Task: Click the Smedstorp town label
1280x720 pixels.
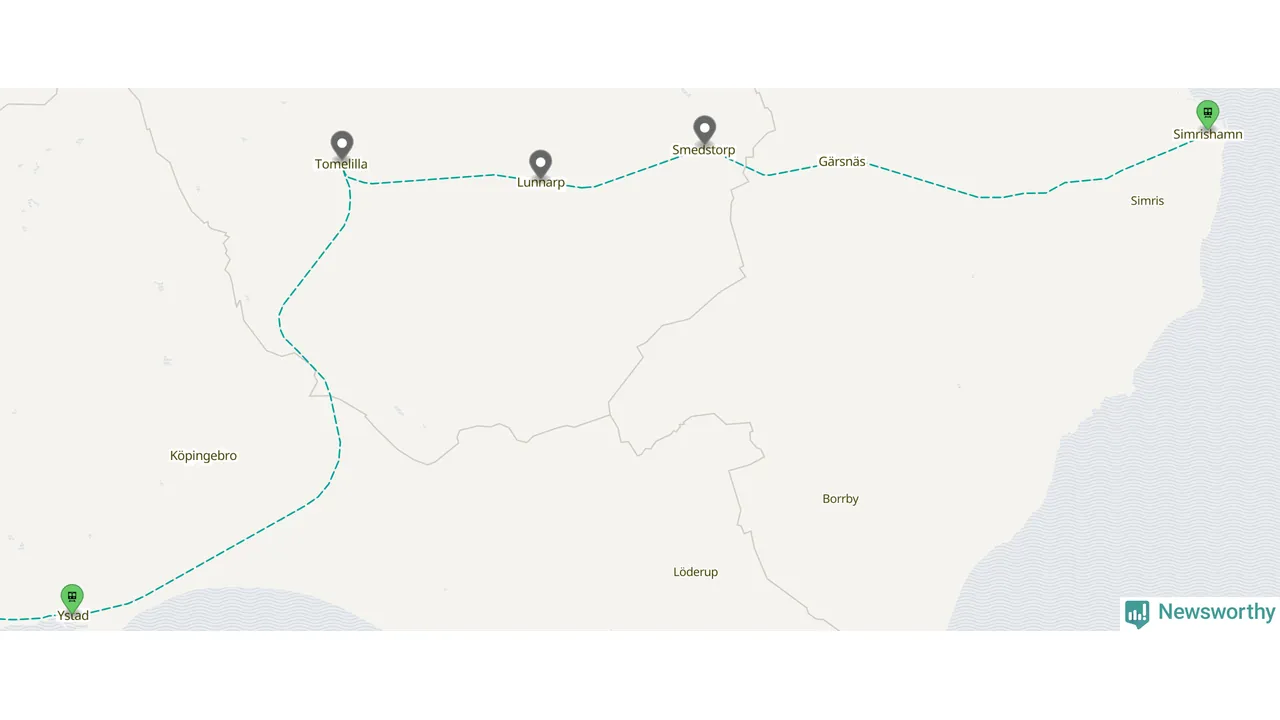Action: [x=703, y=150]
